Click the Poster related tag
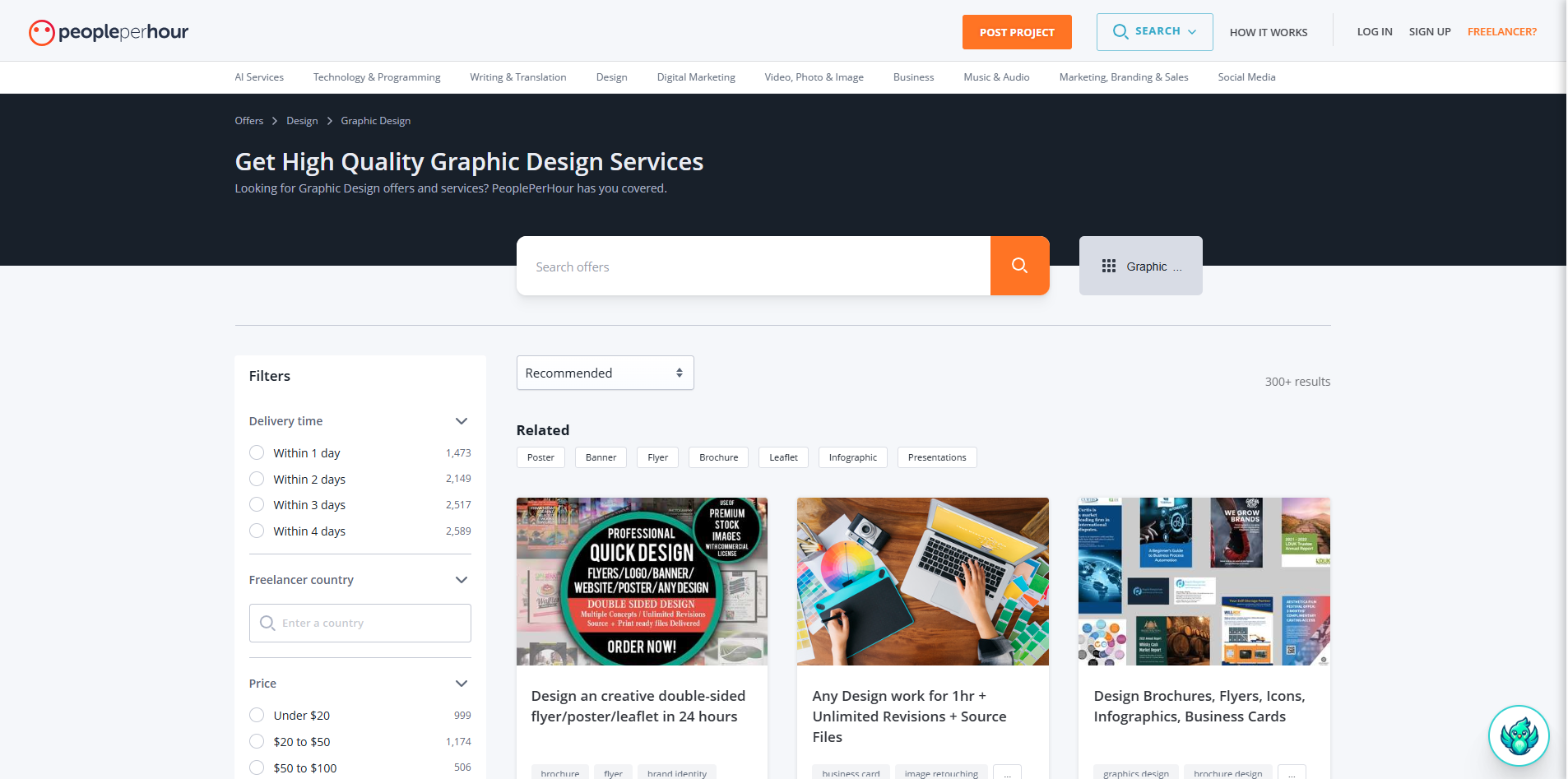This screenshot has width=1568, height=779. pos(540,457)
